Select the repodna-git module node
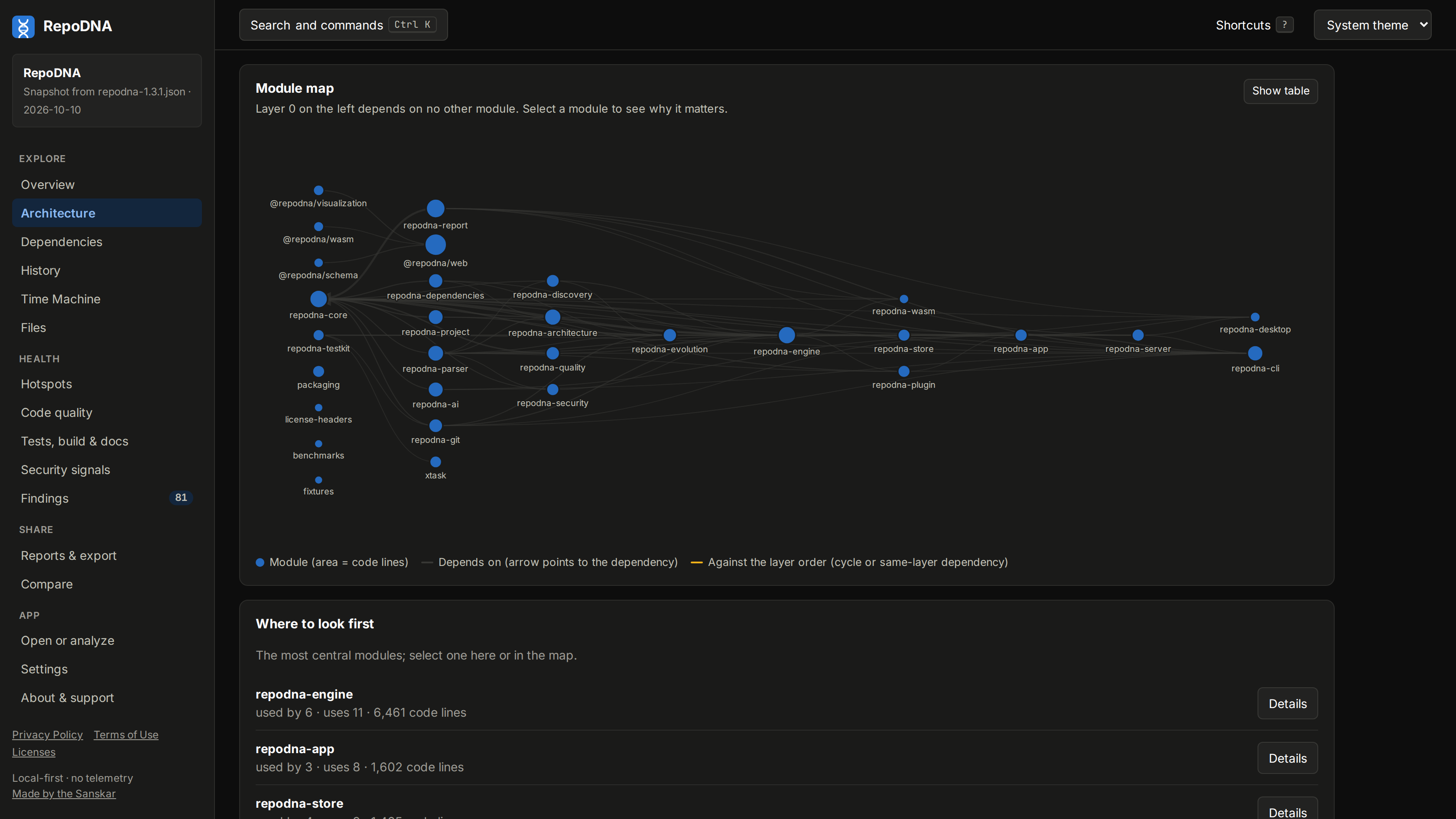This screenshot has height=819, width=1456. pos(435,425)
